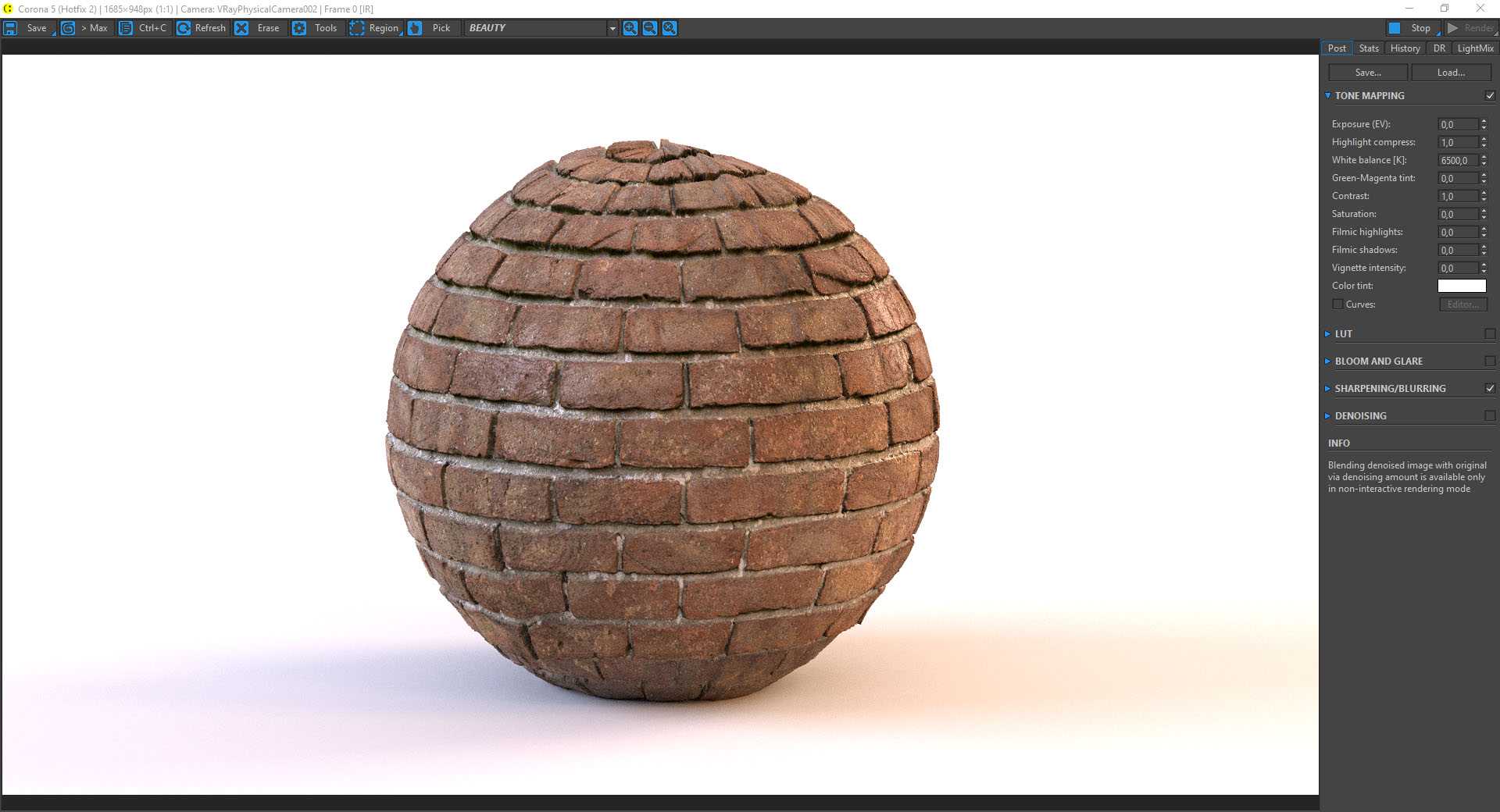Select the Pick hand icon
This screenshot has width=1500, height=812.
[x=415, y=28]
